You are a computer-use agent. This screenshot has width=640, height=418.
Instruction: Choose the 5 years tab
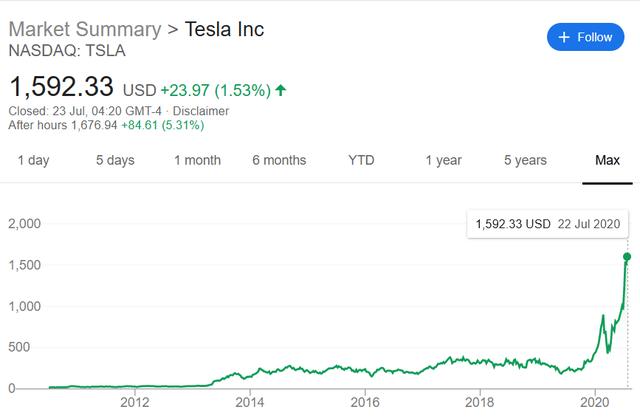point(525,160)
